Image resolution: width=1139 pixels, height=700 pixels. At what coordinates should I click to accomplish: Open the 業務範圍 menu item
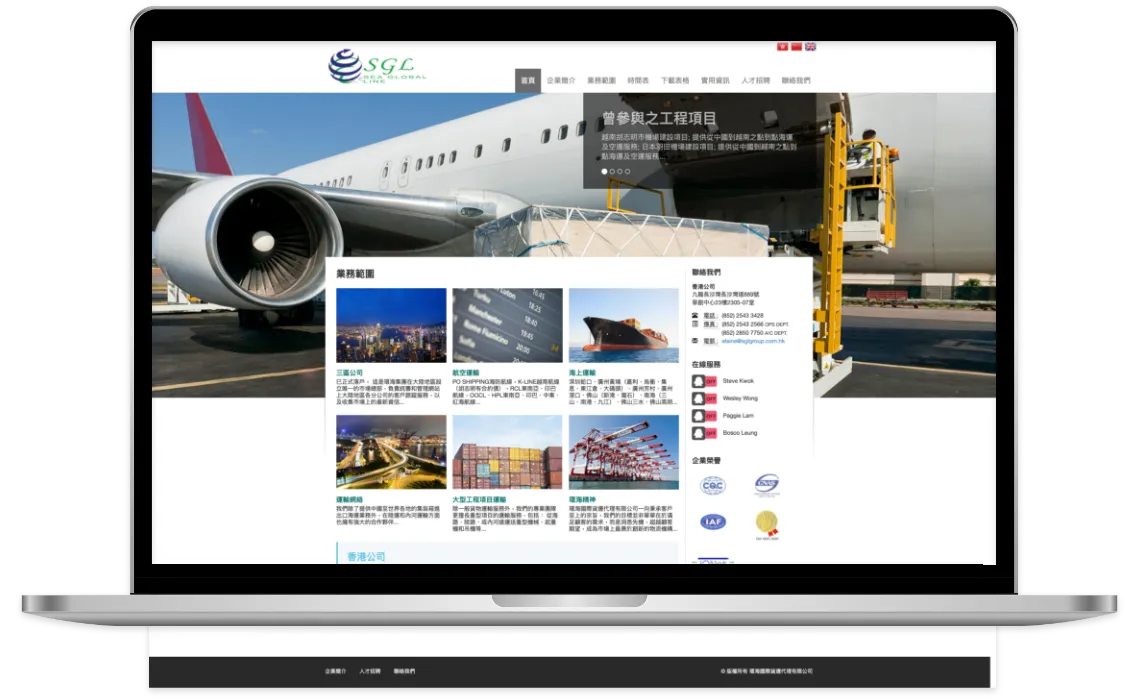point(601,81)
